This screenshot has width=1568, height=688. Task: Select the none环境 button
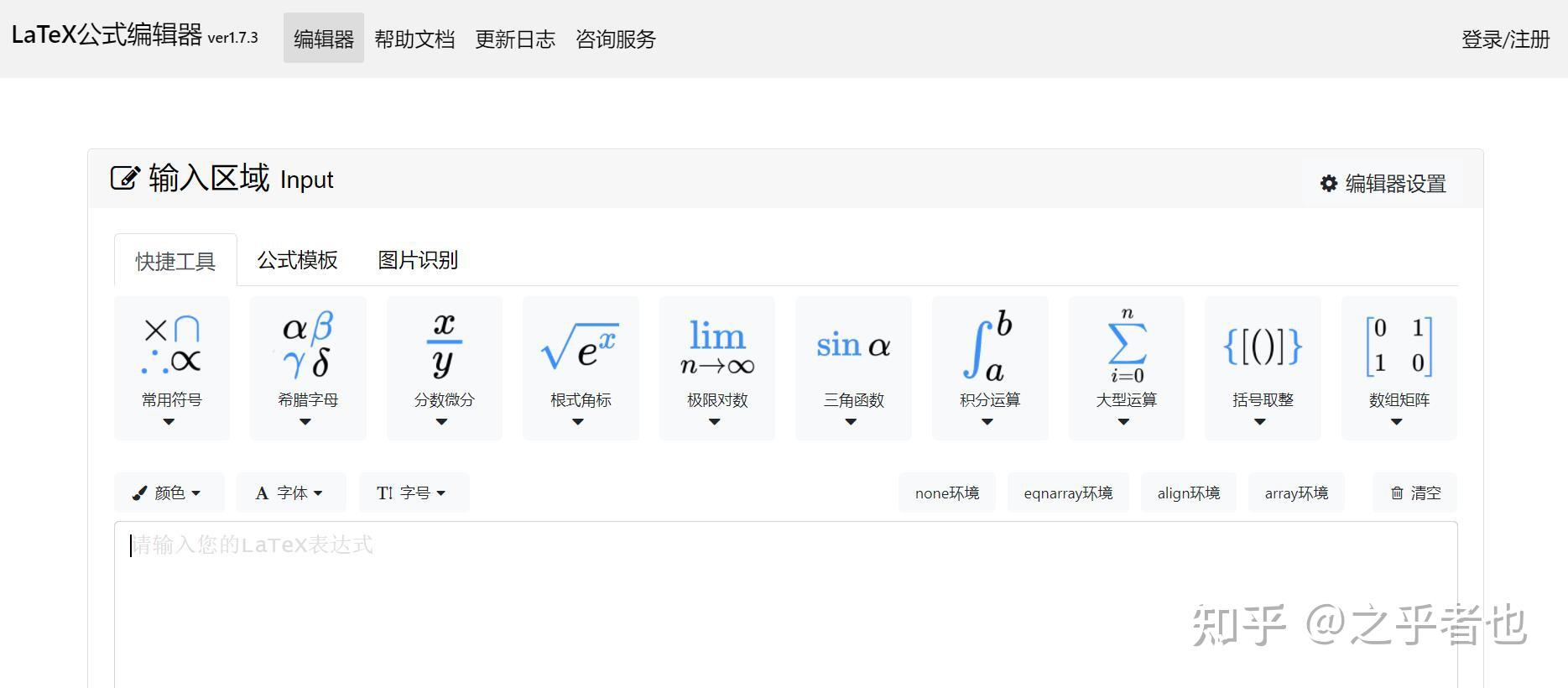(947, 493)
